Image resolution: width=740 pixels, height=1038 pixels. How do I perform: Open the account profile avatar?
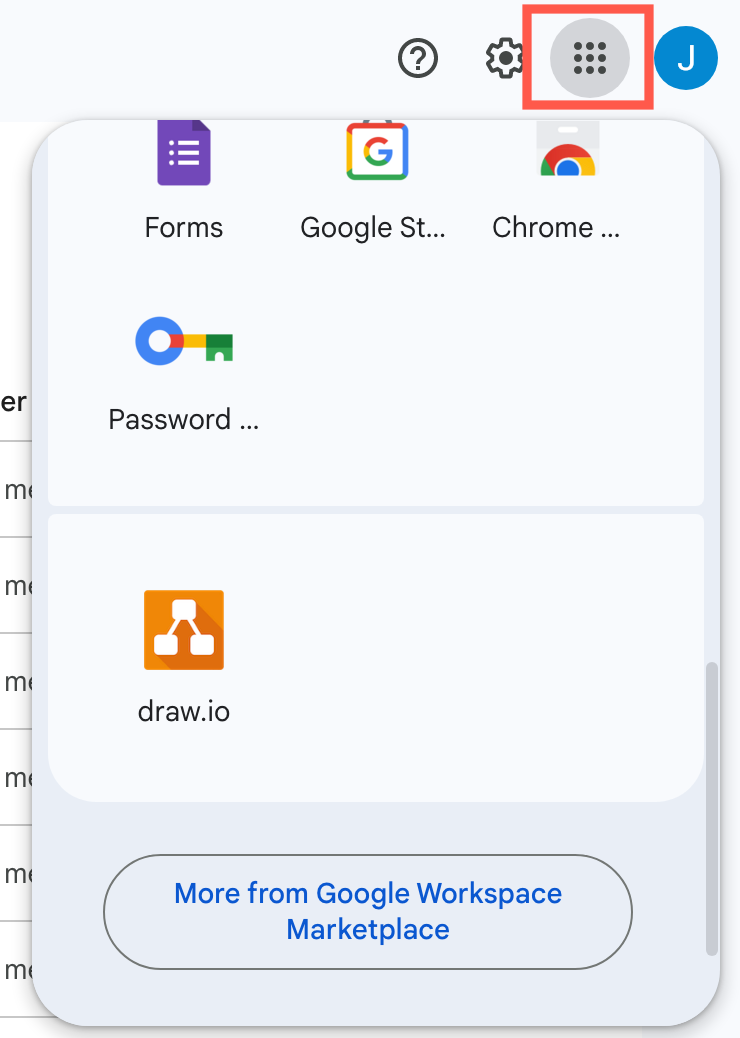pyautogui.click(x=686, y=58)
